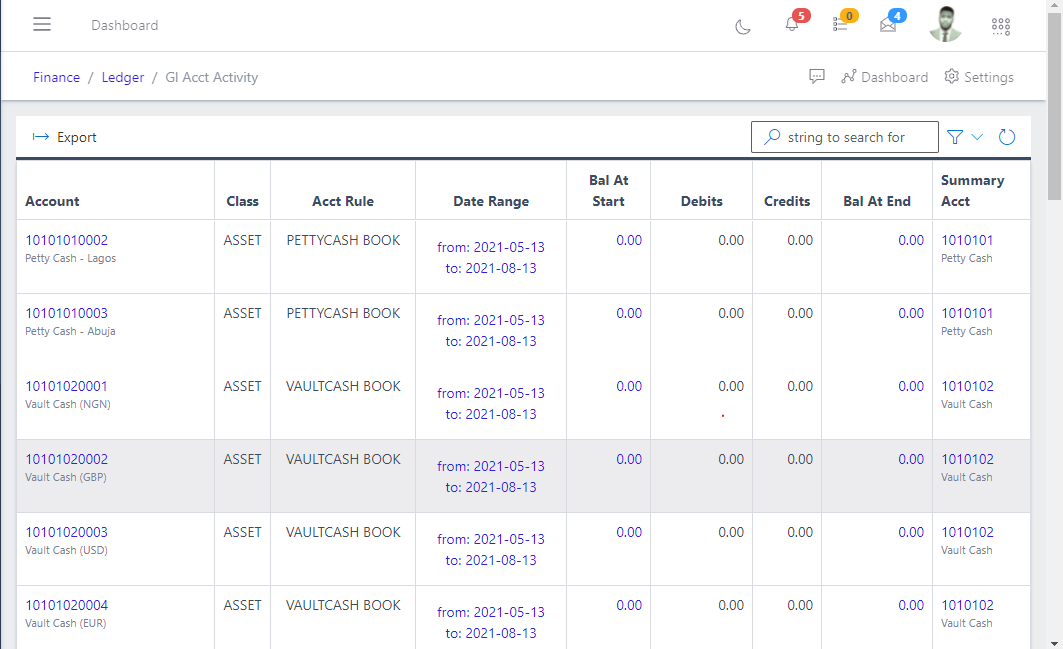Export the GI account activity data
1063x649 pixels.
tap(64, 137)
